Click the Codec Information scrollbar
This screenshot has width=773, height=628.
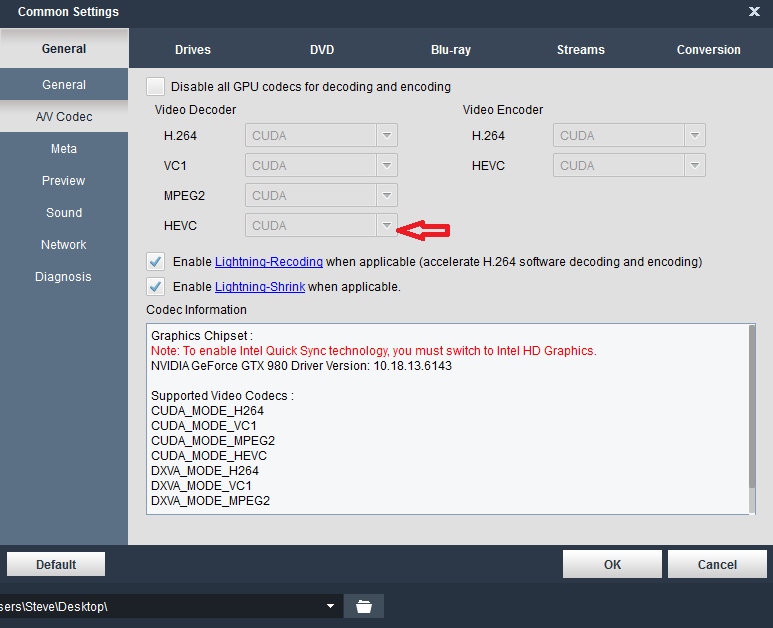tap(752, 420)
